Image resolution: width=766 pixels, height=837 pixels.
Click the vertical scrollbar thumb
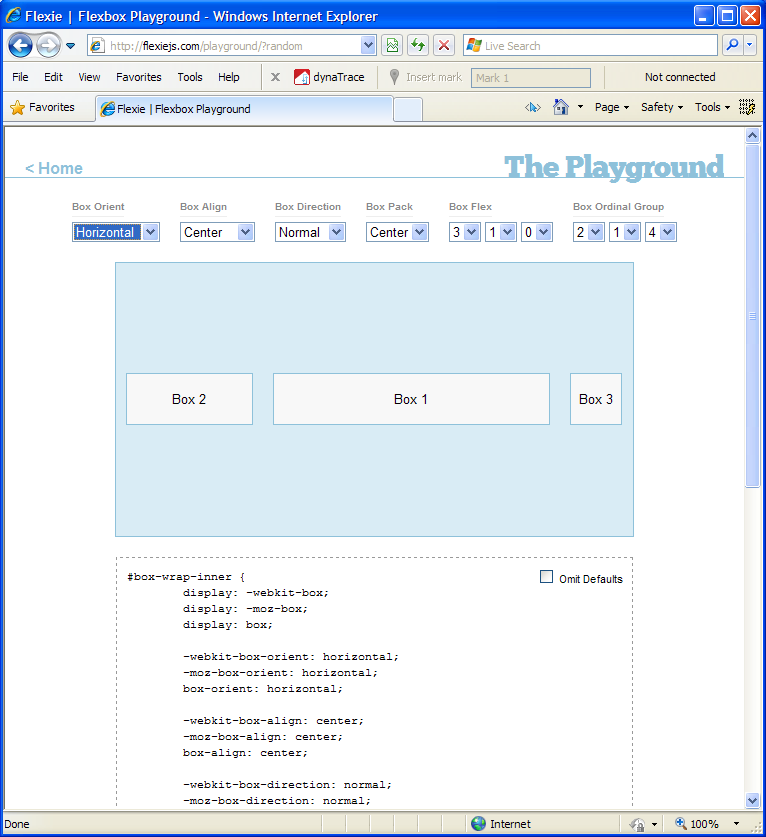click(x=752, y=315)
